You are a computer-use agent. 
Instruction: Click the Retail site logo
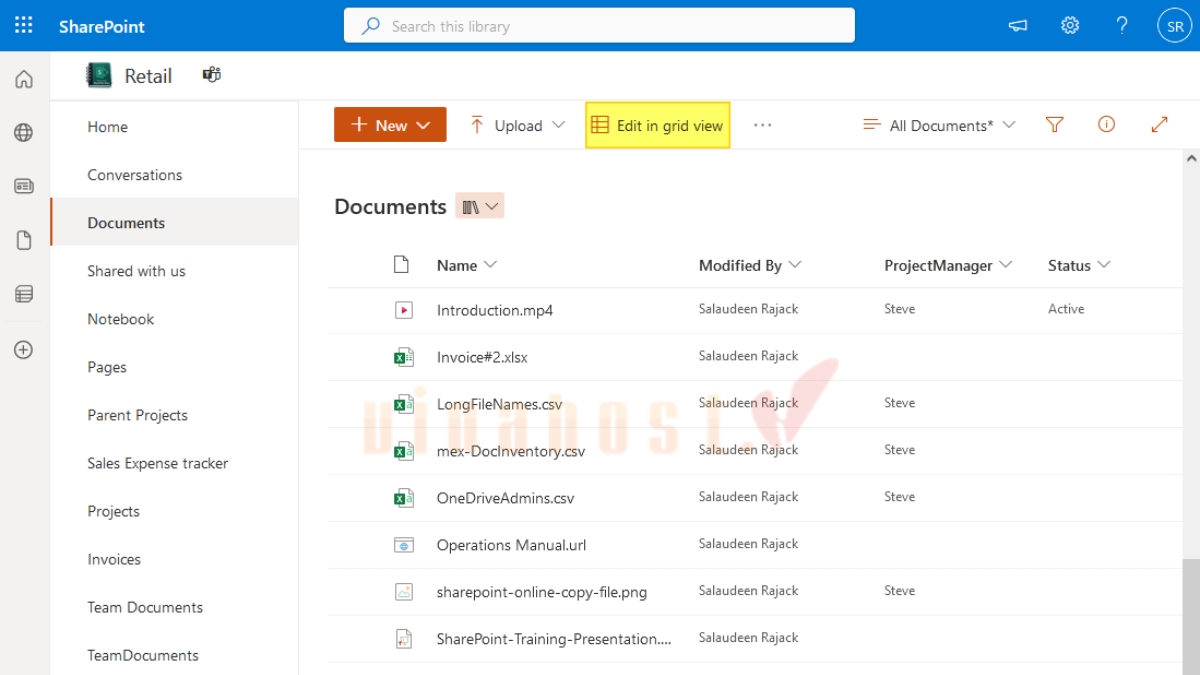click(x=99, y=76)
